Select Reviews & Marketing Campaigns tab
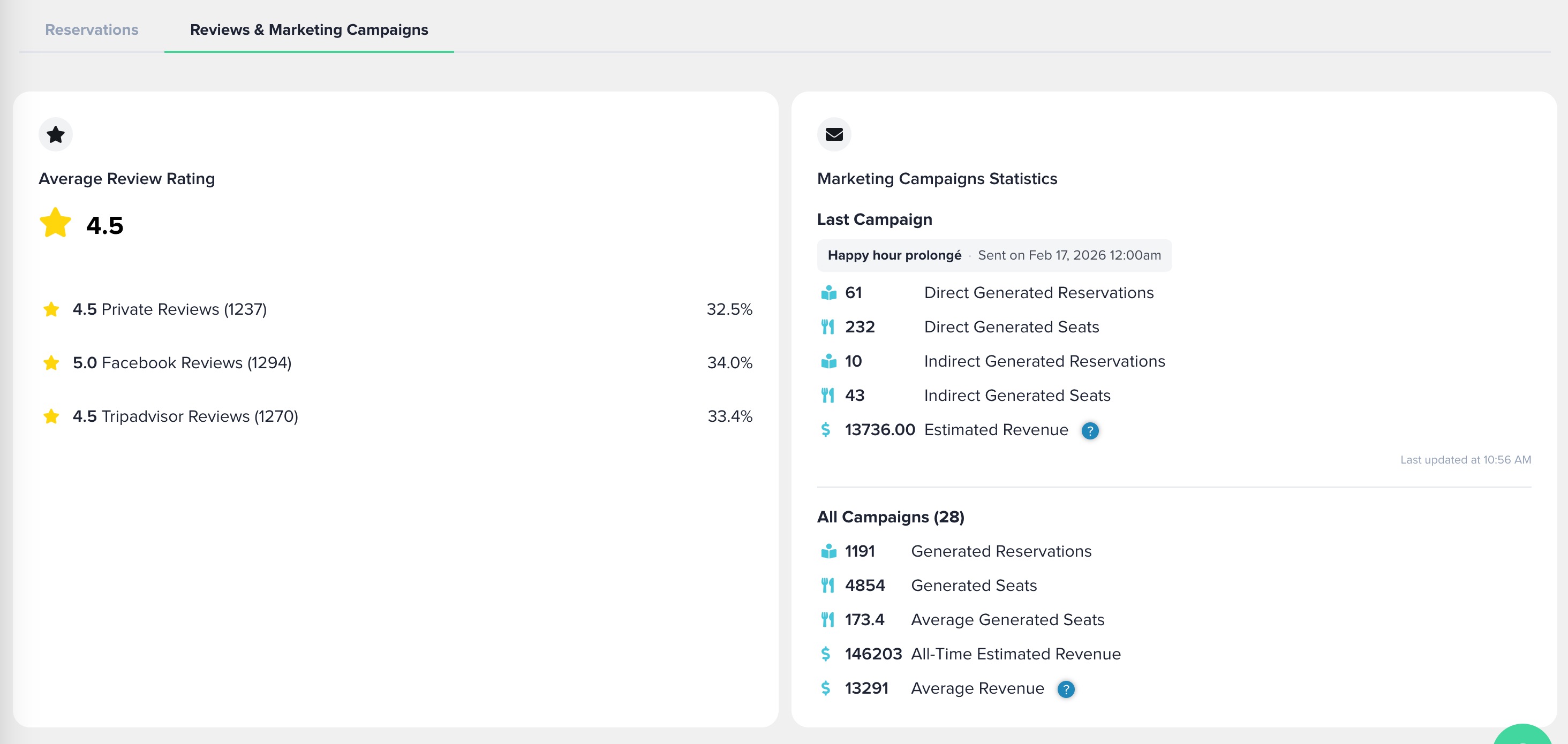The width and height of the screenshot is (1568, 744). point(308,30)
